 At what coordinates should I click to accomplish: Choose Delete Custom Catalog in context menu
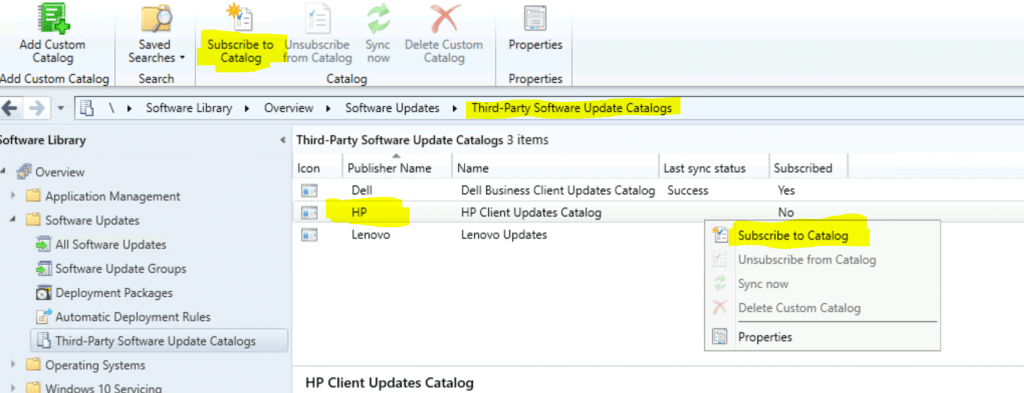tap(822, 308)
